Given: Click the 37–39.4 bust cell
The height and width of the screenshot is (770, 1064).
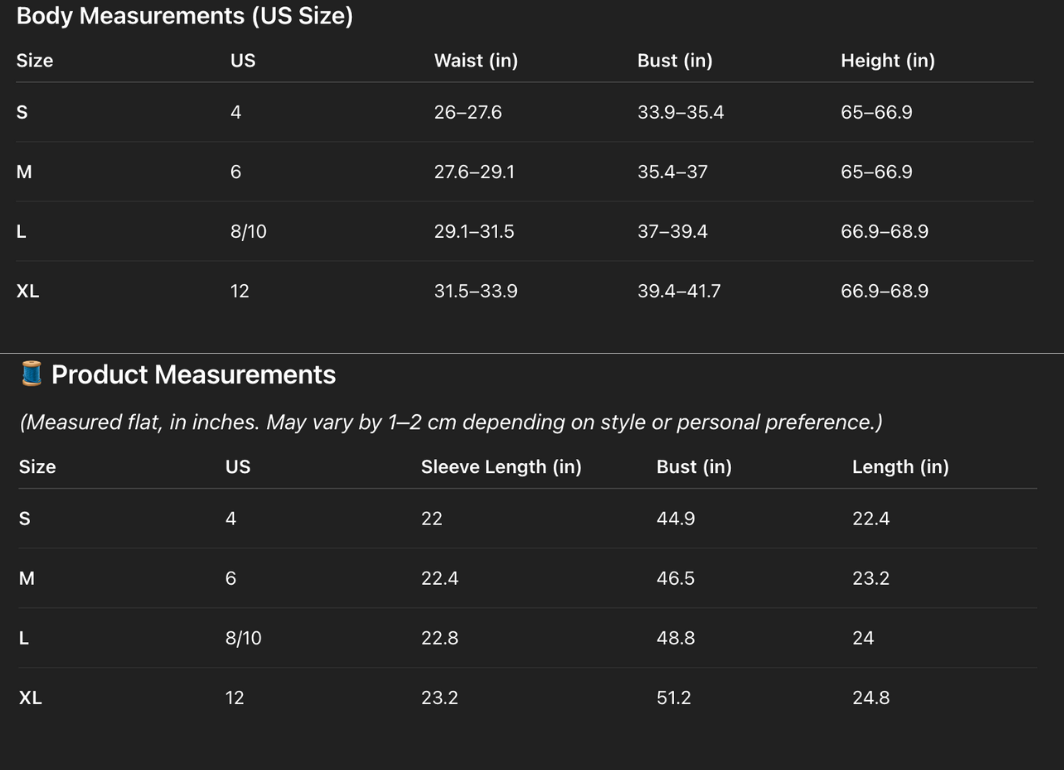Looking at the screenshot, I should (672, 232).
